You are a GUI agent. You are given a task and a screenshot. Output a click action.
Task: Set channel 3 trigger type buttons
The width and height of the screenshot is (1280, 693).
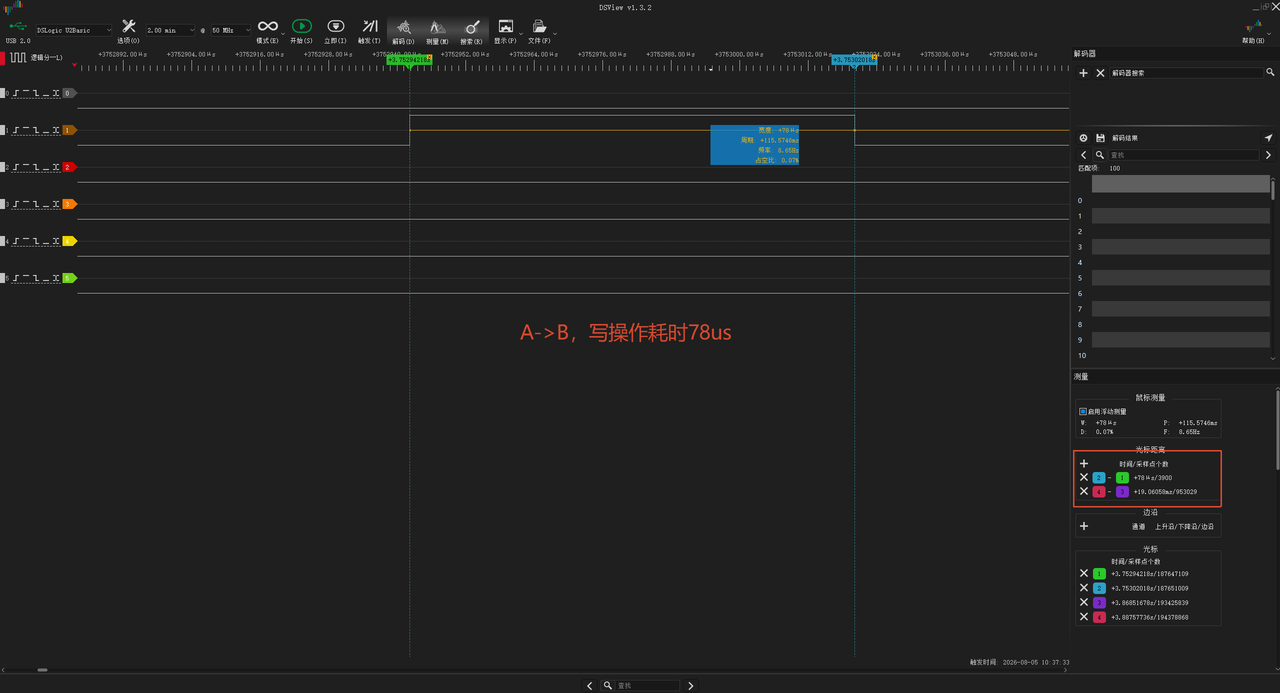(36, 204)
